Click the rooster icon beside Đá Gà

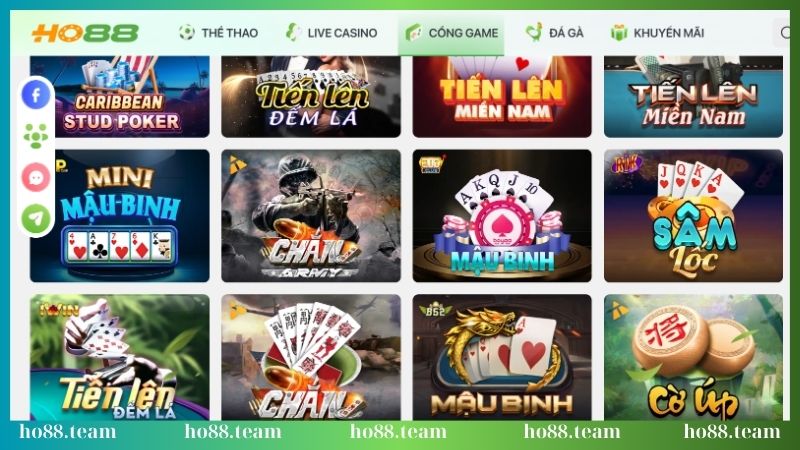[x=534, y=33]
